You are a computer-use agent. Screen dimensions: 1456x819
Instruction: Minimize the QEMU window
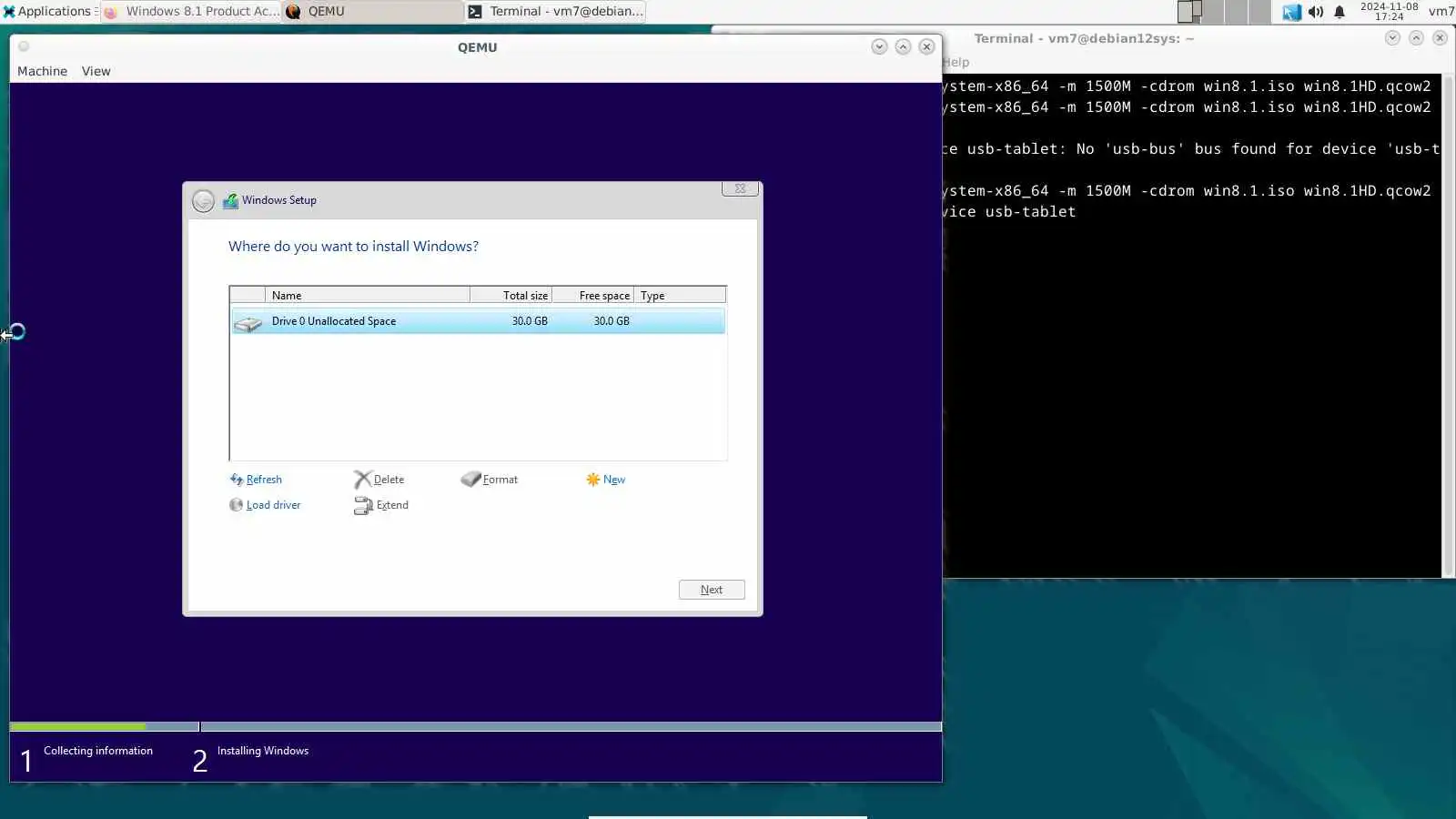click(x=879, y=46)
